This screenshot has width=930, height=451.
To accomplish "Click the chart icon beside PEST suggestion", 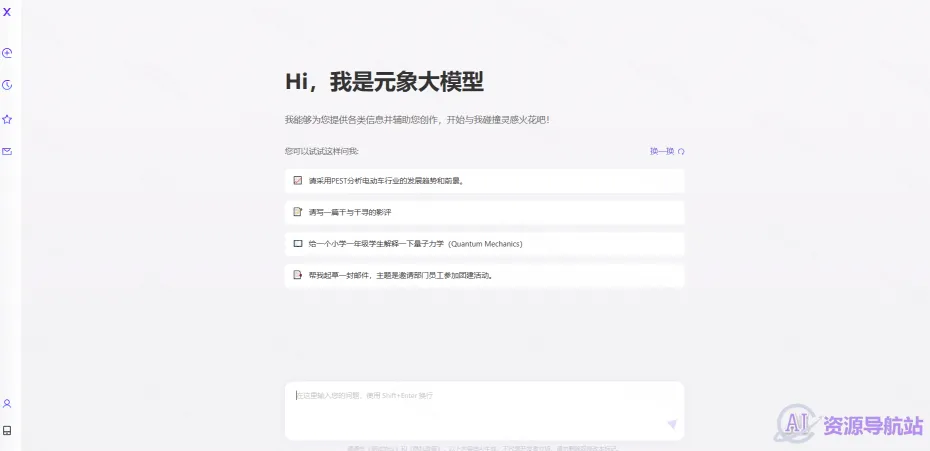I will pos(298,180).
